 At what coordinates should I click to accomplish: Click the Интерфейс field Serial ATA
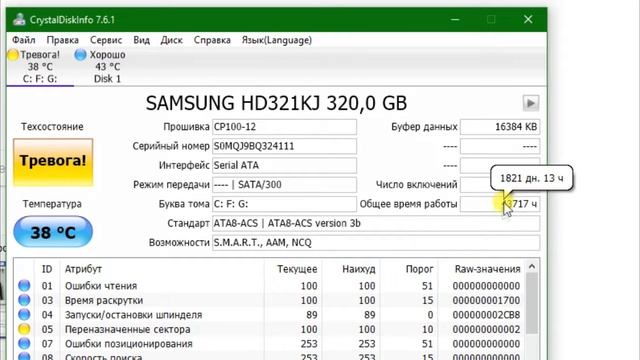point(284,165)
